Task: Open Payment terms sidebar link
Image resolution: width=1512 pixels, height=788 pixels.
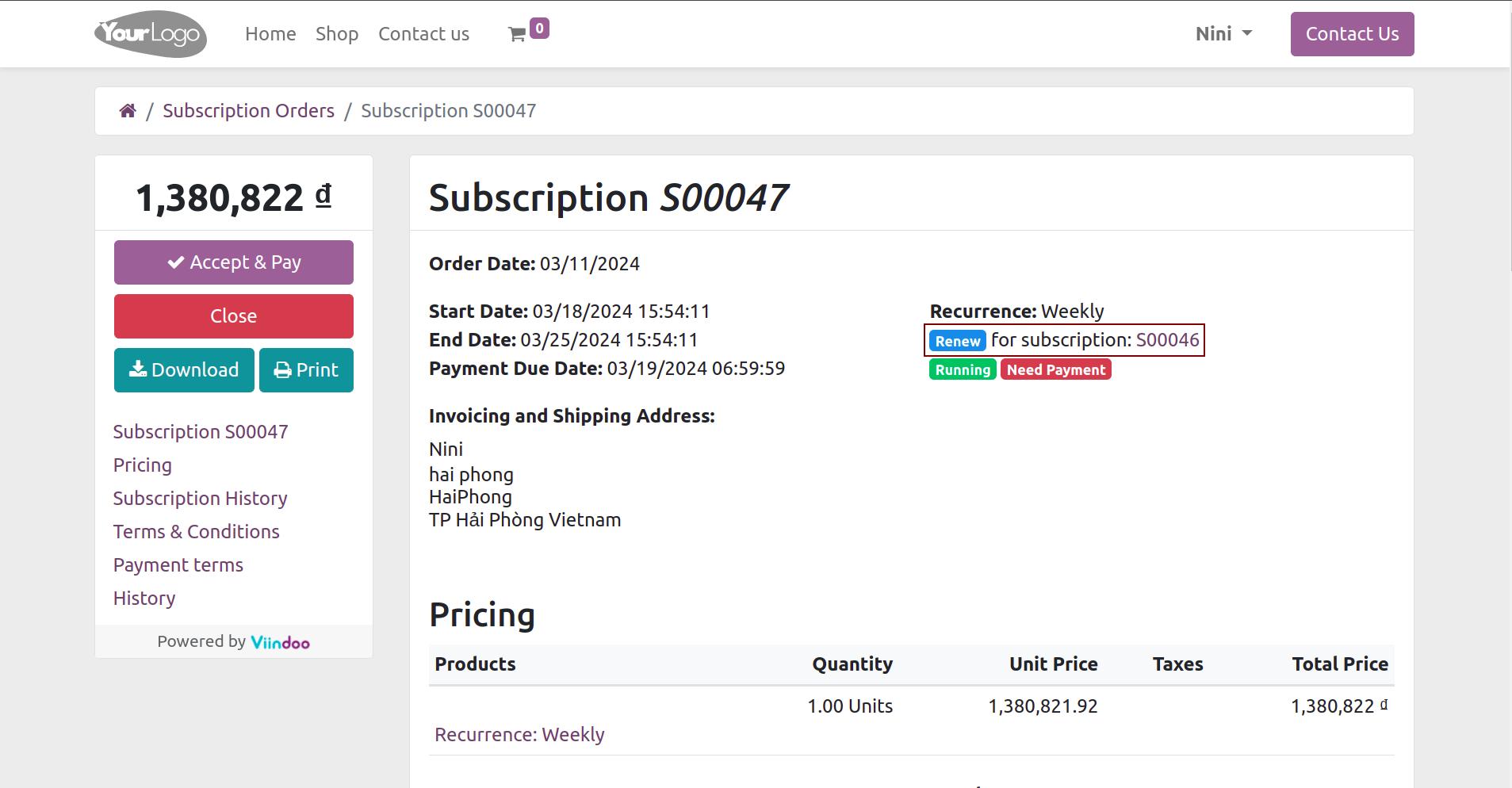Action: [x=178, y=565]
